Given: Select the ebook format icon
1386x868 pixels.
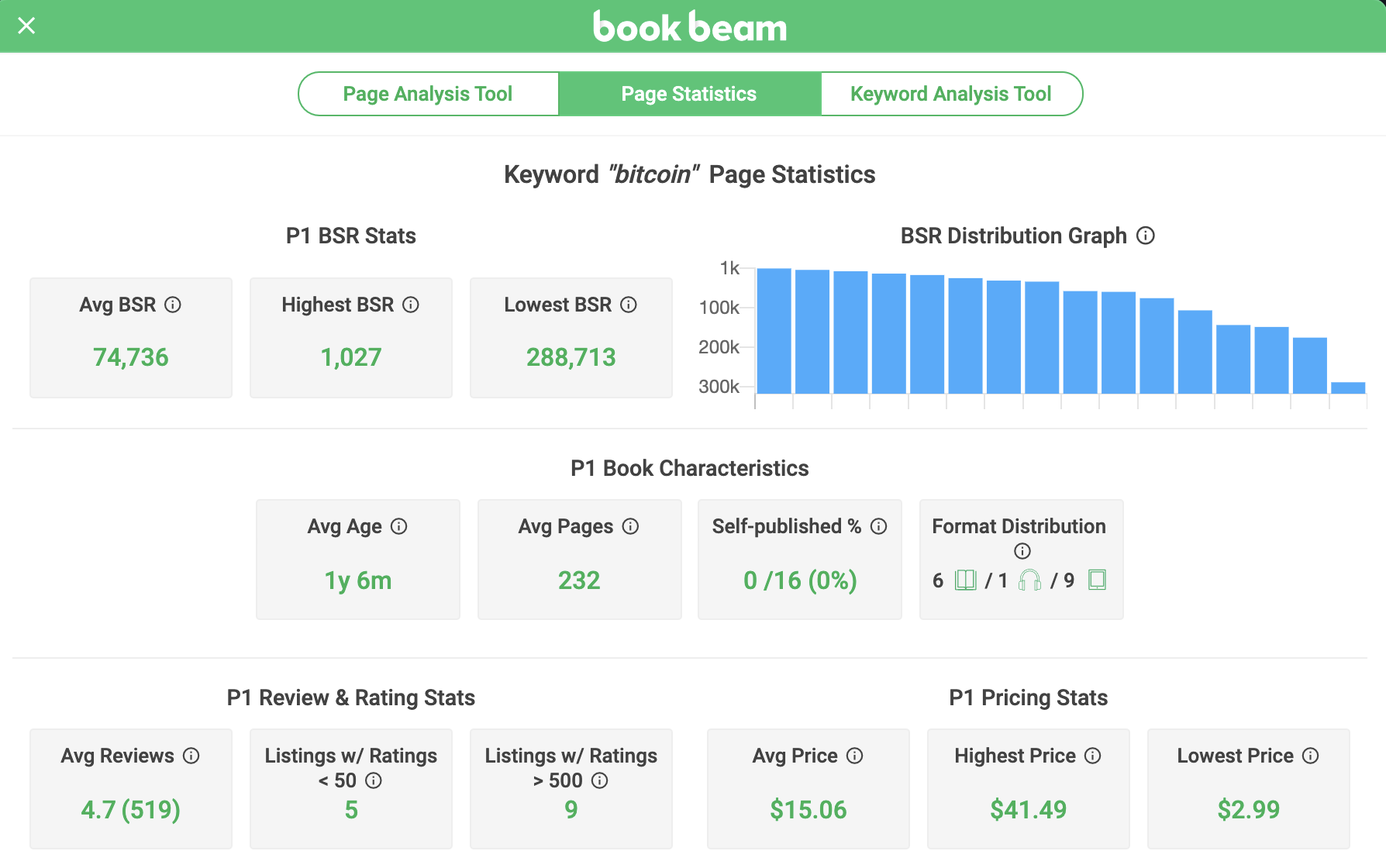Looking at the screenshot, I should [x=1099, y=580].
